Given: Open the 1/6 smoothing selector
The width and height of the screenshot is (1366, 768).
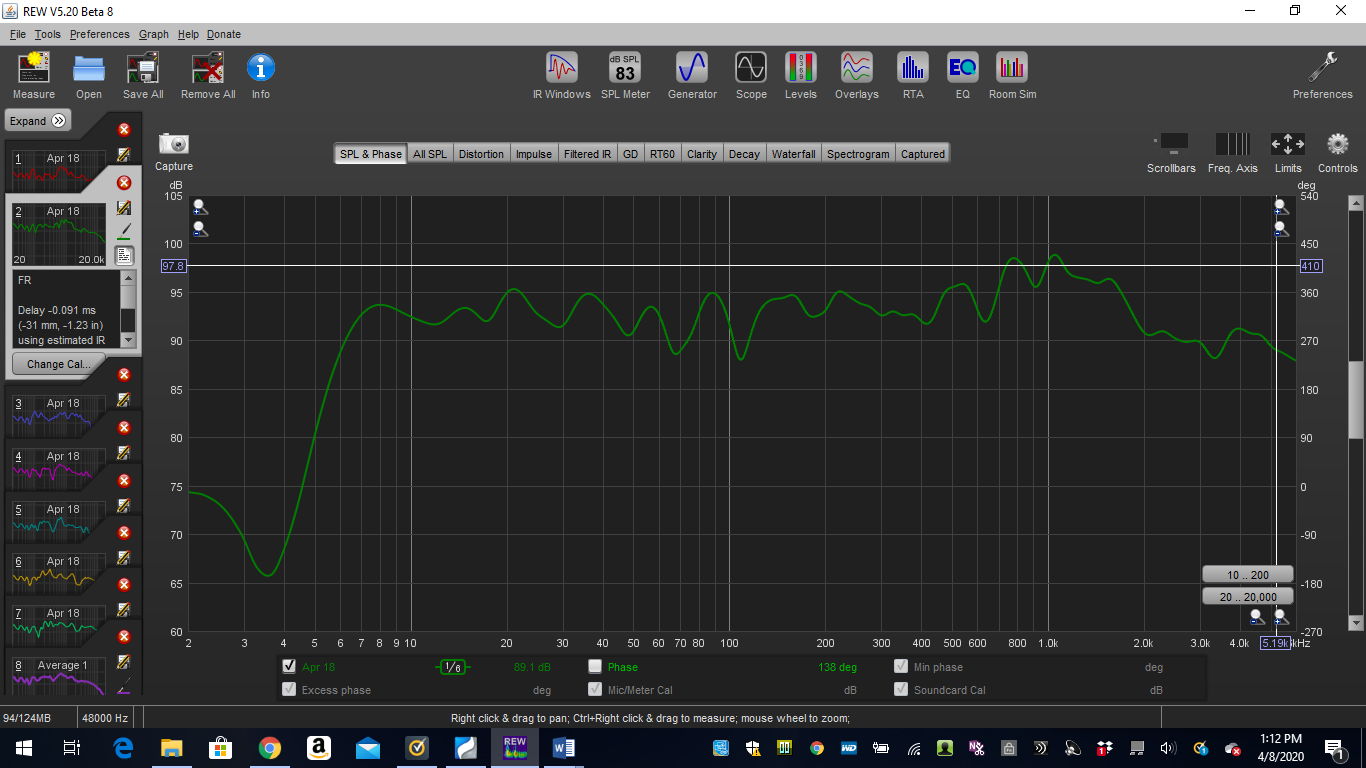Looking at the screenshot, I should point(453,667).
